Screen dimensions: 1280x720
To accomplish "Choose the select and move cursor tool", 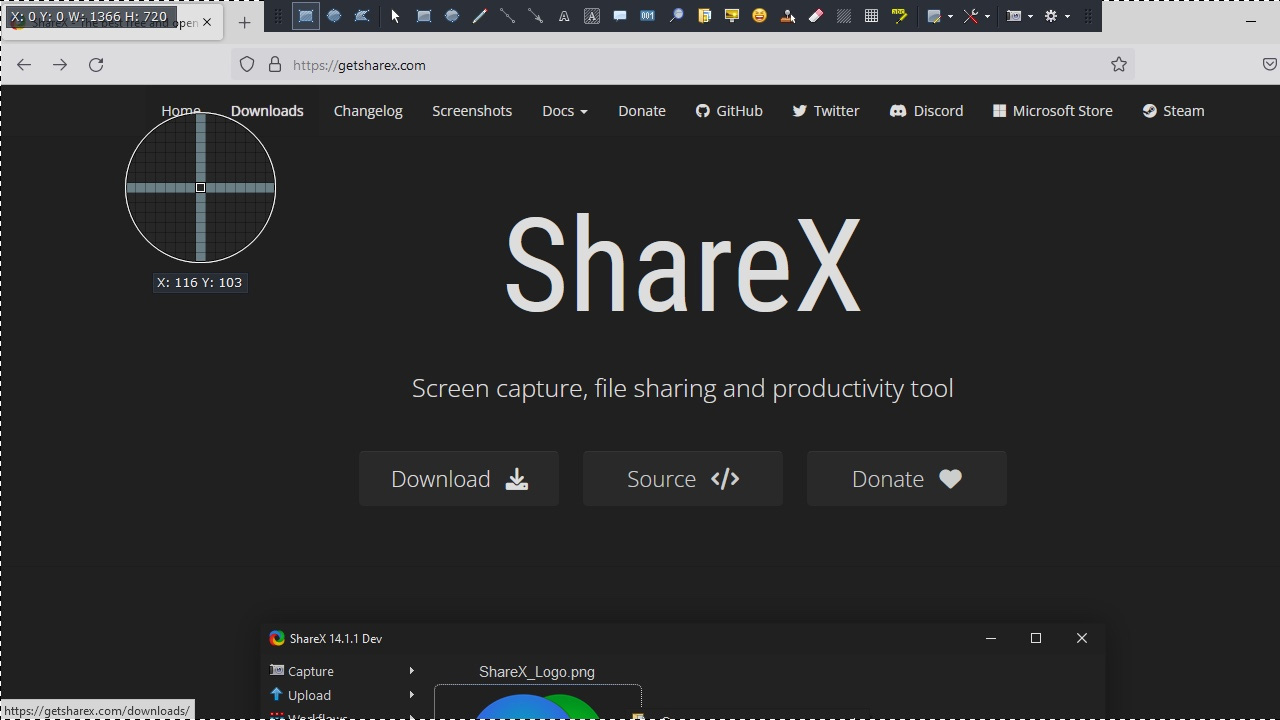I will (395, 16).
